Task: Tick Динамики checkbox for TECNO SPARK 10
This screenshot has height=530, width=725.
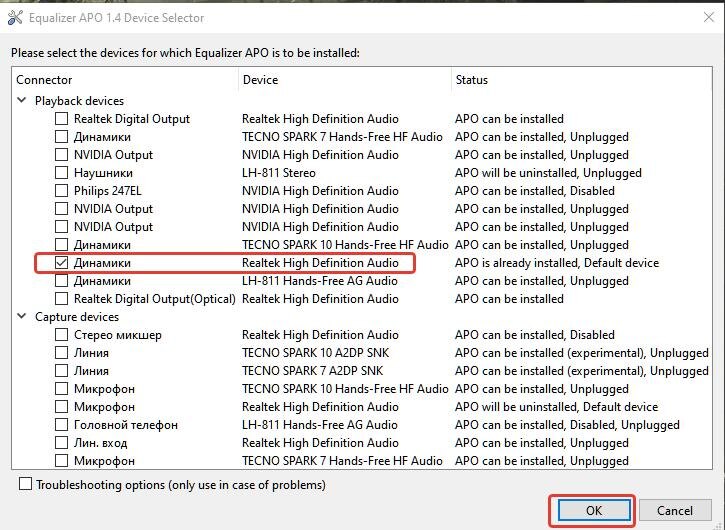Action: [x=61, y=245]
